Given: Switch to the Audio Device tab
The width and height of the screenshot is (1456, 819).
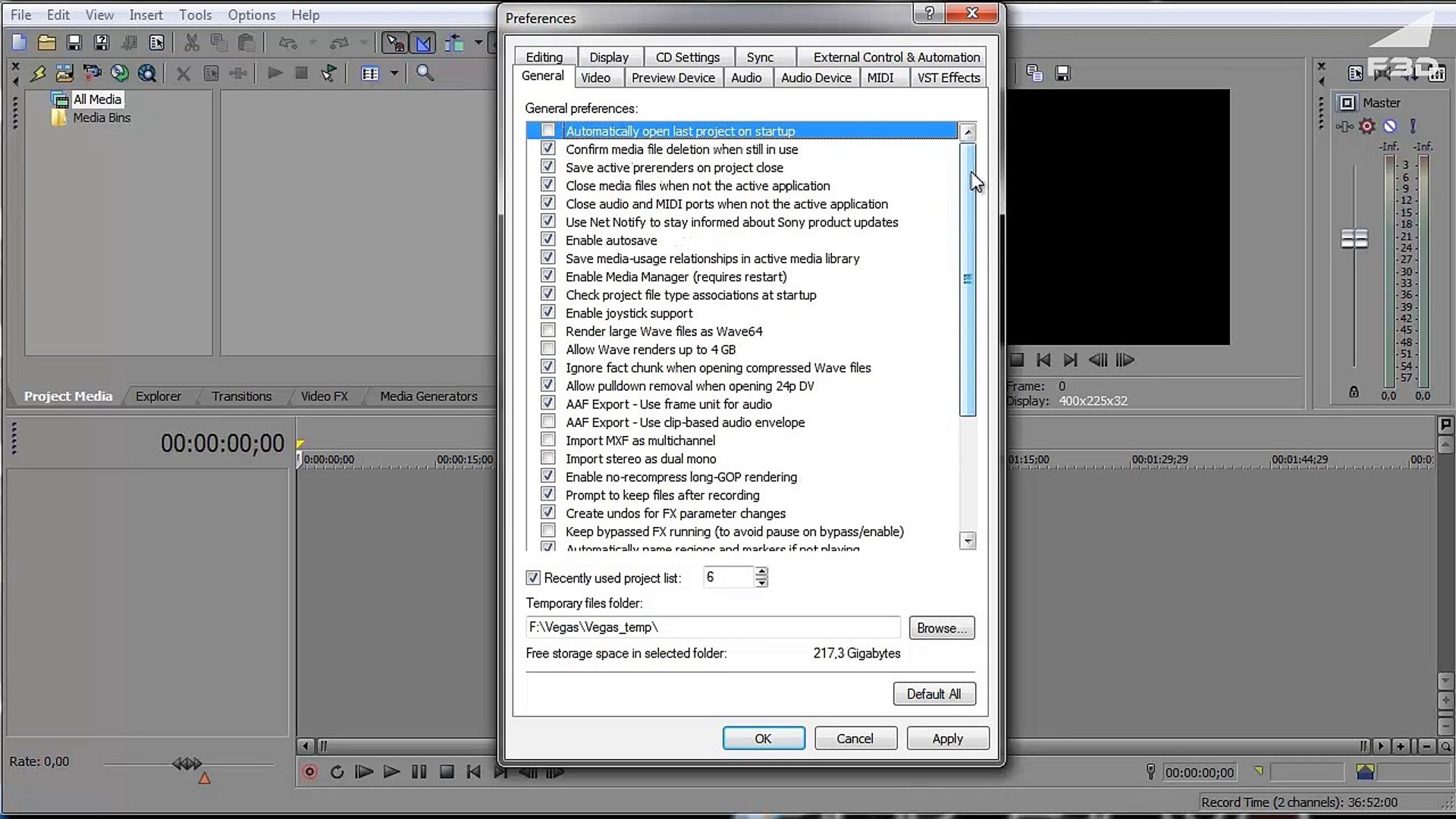Looking at the screenshot, I should (x=816, y=77).
